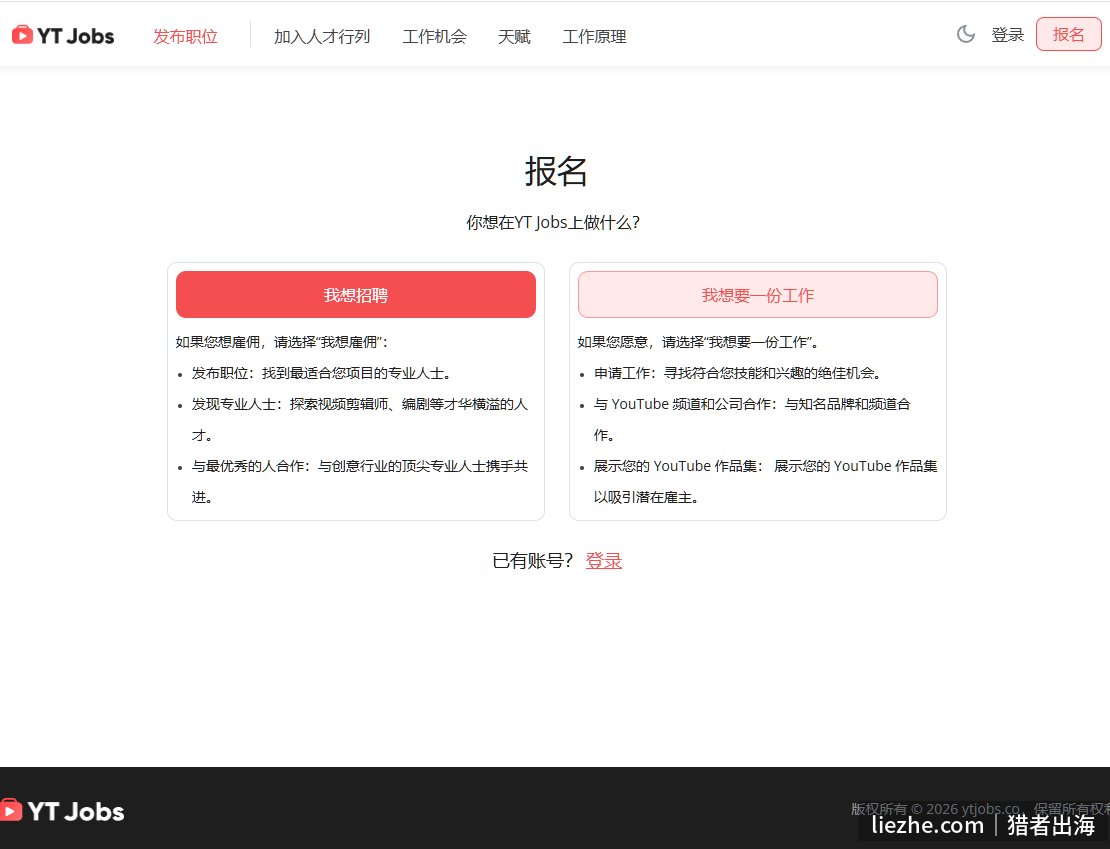Click the bullet starting 申请工作
The height and width of the screenshot is (849, 1110).
pos(737,373)
